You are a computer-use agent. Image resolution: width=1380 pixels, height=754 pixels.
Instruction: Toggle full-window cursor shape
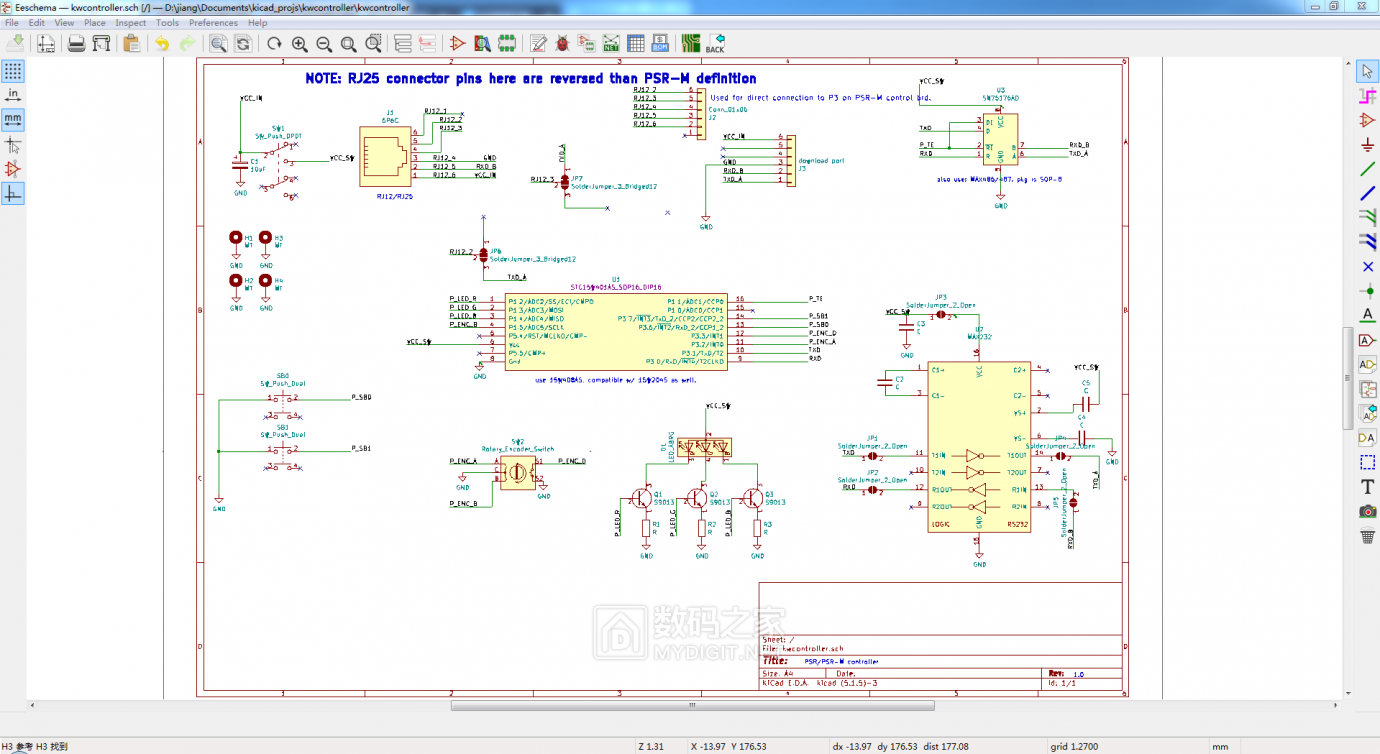(x=13, y=145)
